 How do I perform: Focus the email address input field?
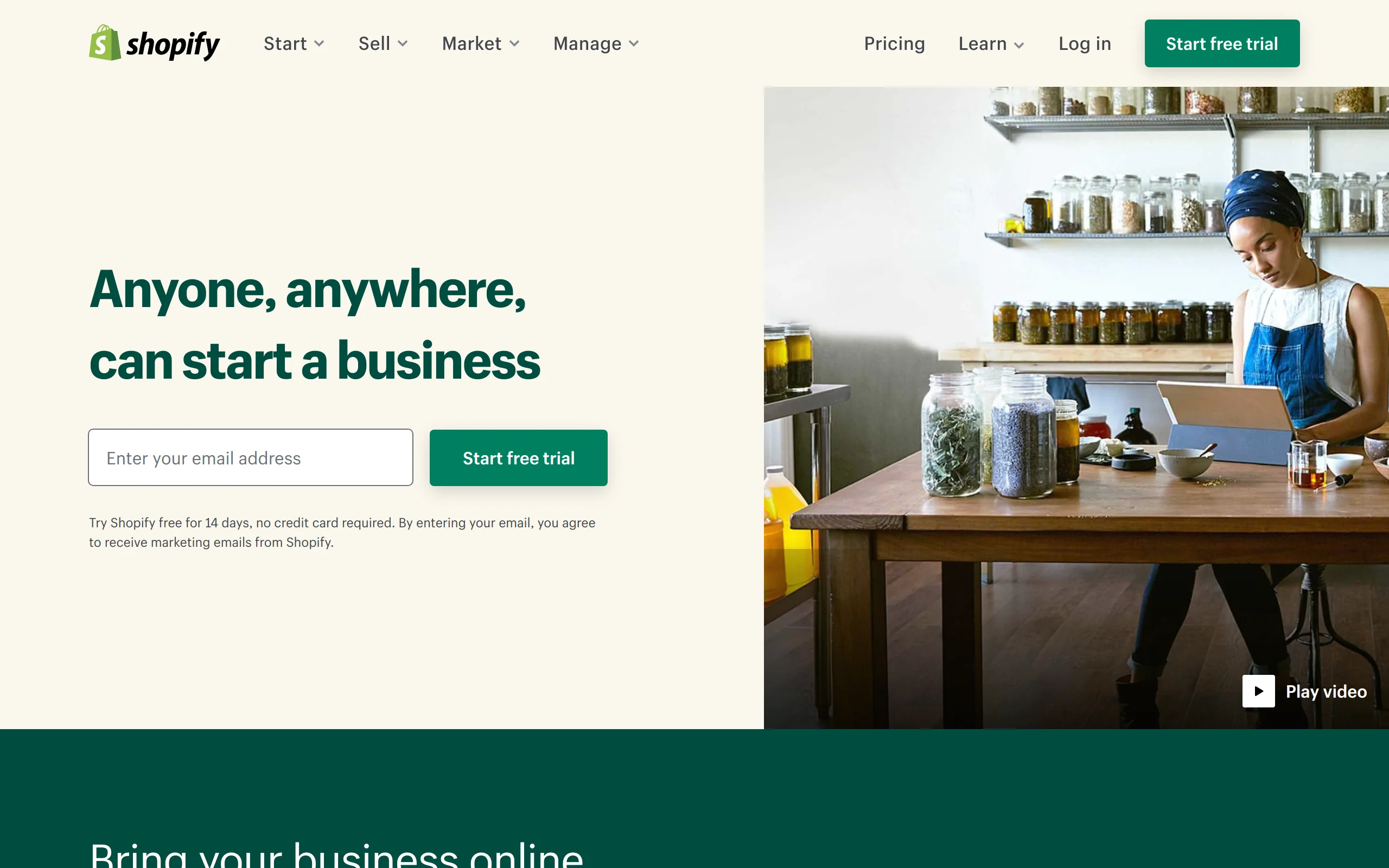point(250,457)
